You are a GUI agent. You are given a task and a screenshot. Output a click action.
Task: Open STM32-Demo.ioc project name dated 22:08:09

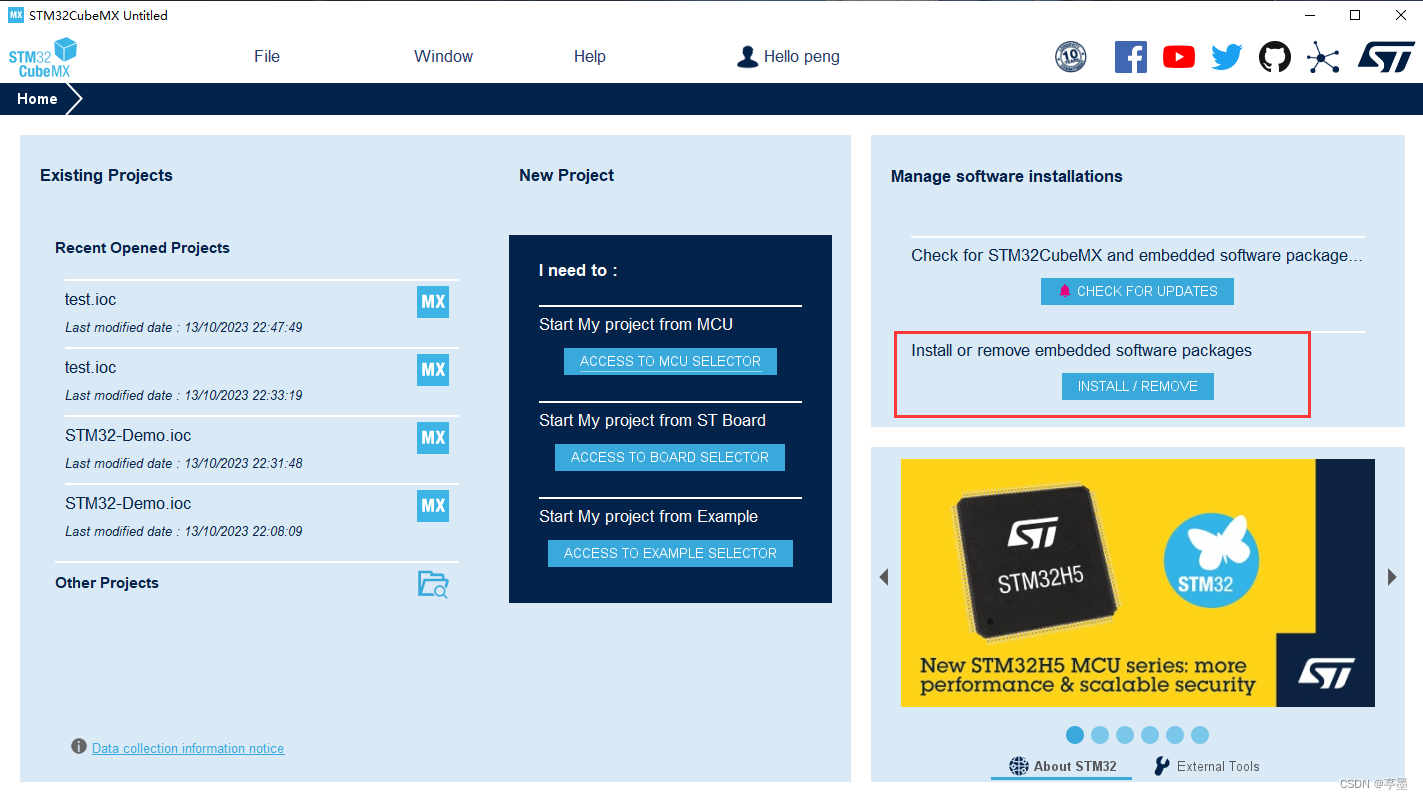[128, 503]
